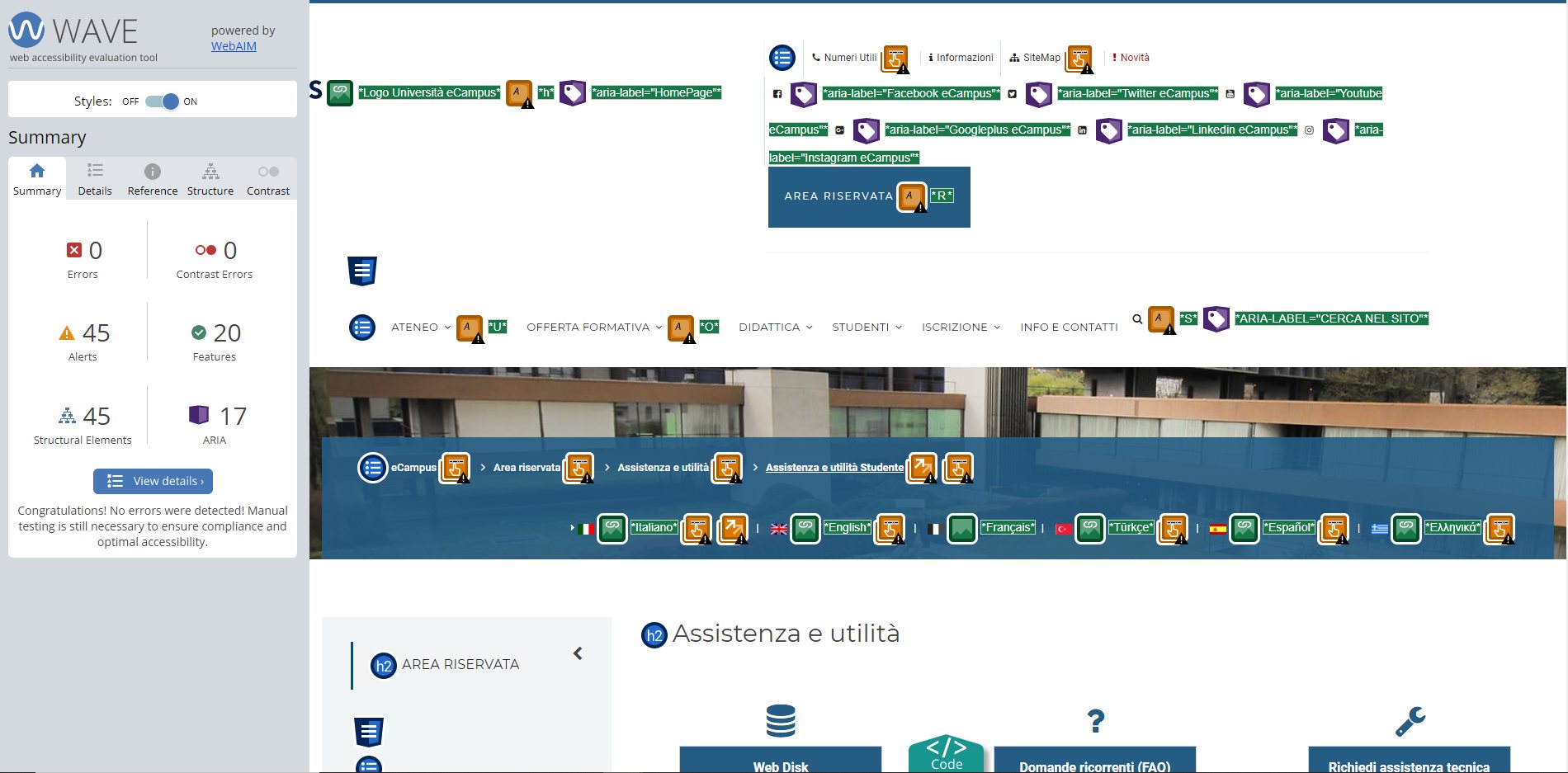Image resolution: width=1568 pixels, height=773 pixels.
Task: Click the linked image icon beside university logo
Action: pyautogui.click(x=340, y=92)
